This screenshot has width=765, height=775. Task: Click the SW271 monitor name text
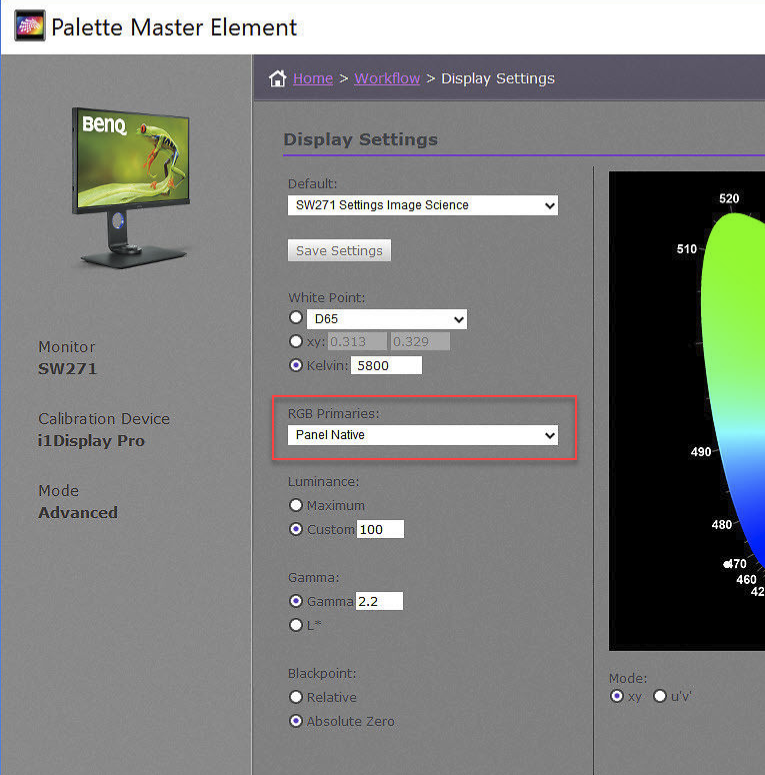pos(67,369)
